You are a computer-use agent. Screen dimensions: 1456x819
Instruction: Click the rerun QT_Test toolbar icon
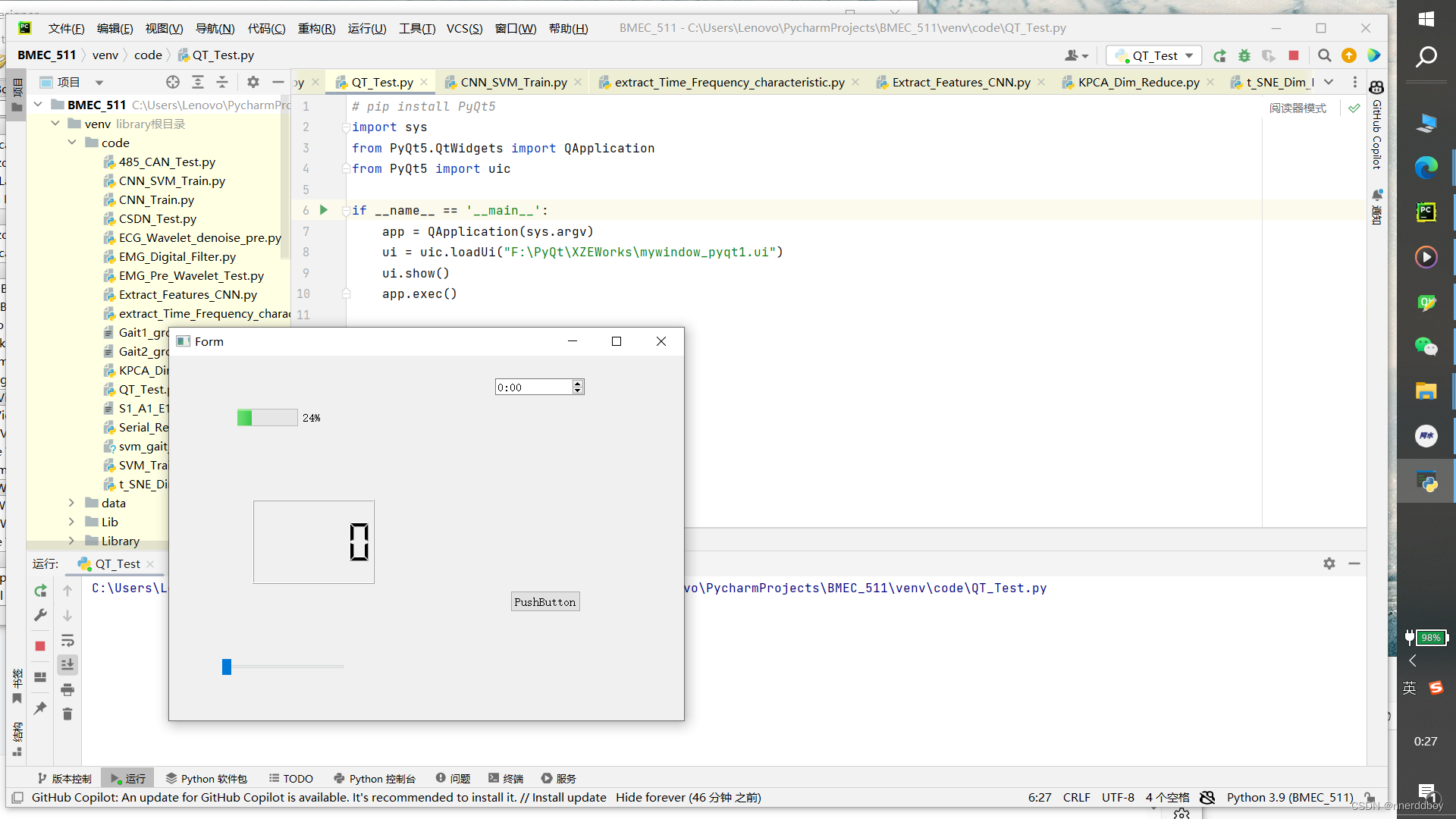(1219, 55)
